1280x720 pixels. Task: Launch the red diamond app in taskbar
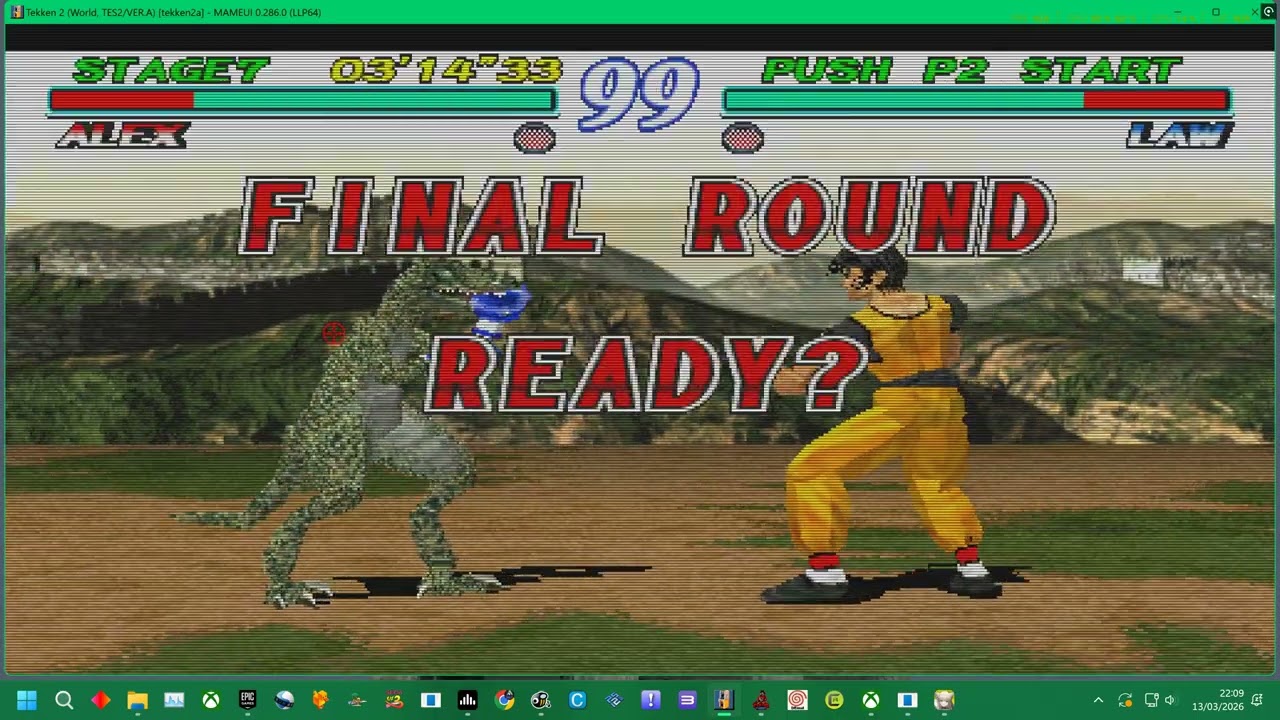coord(101,700)
